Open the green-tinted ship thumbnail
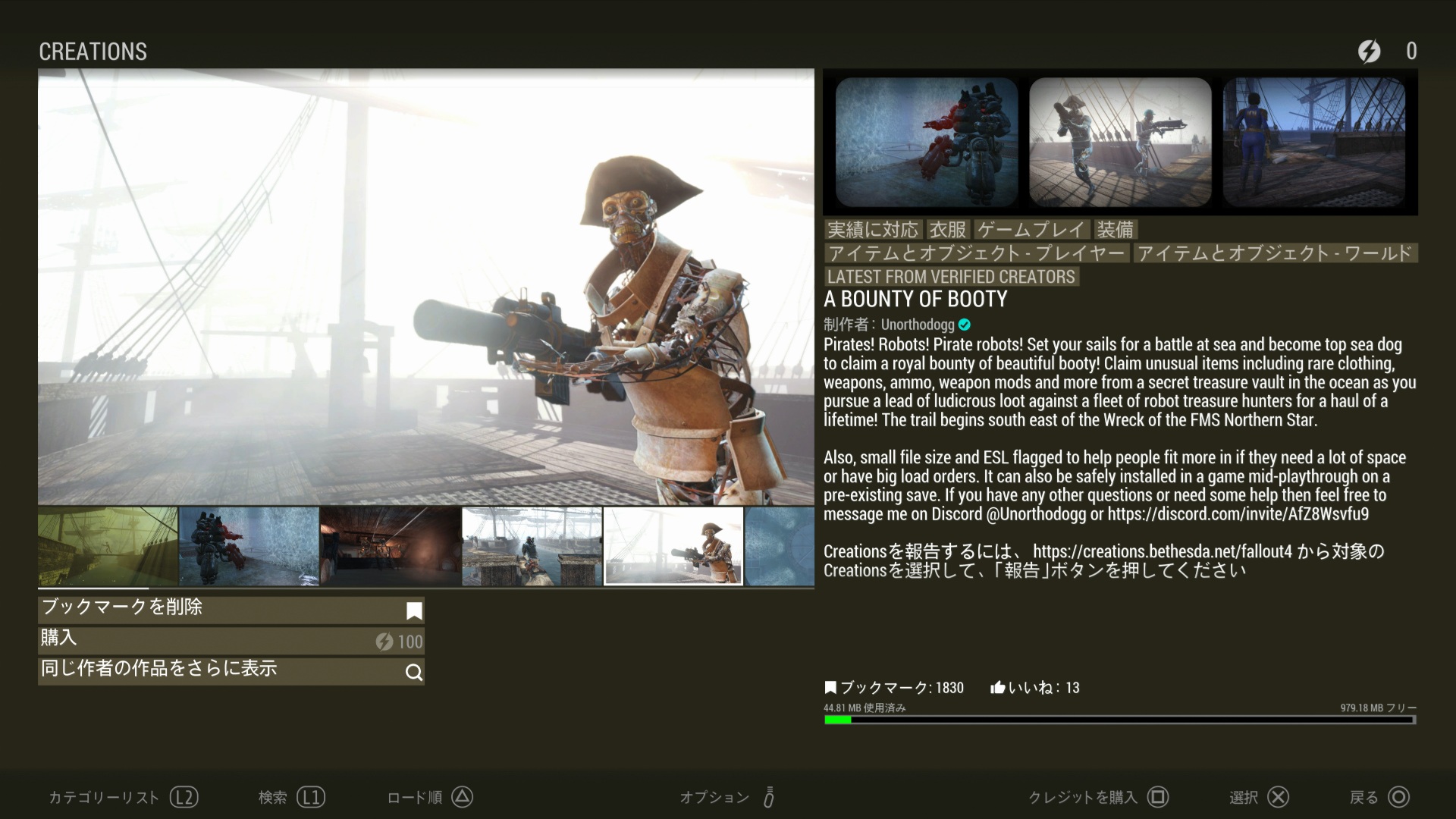1456x819 pixels. pyautogui.click(x=108, y=547)
